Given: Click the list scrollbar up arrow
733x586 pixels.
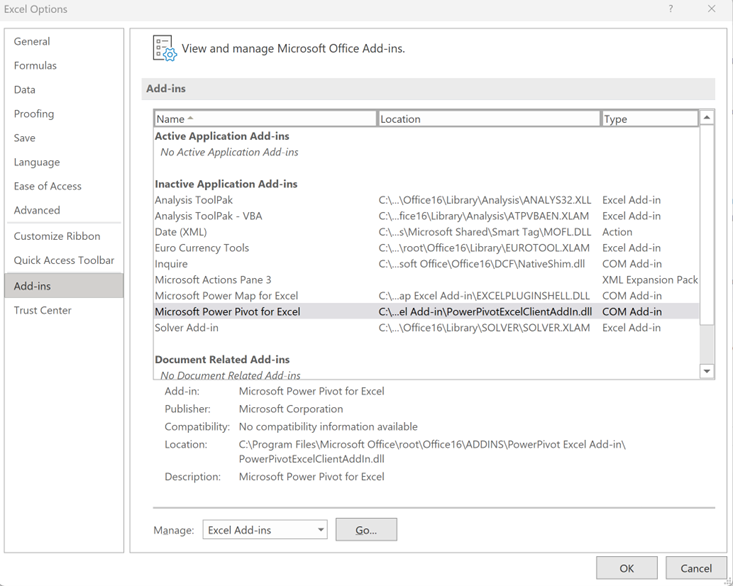Looking at the screenshot, I should (707, 117).
